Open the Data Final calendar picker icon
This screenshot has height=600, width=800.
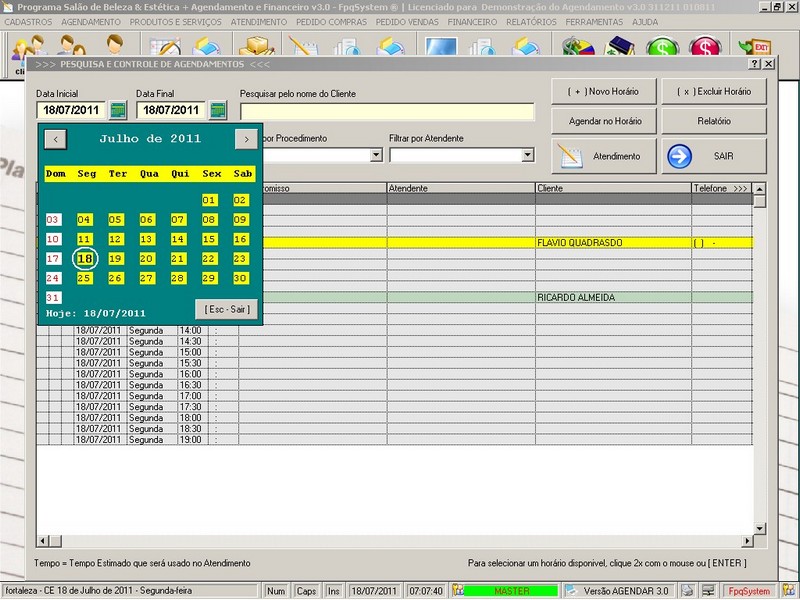(x=217, y=110)
